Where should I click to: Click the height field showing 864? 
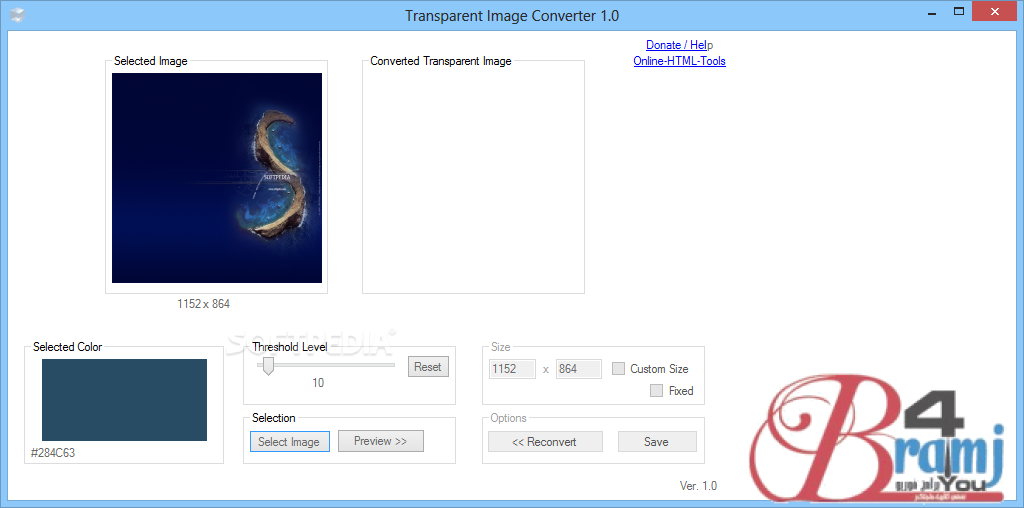point(579,369)
